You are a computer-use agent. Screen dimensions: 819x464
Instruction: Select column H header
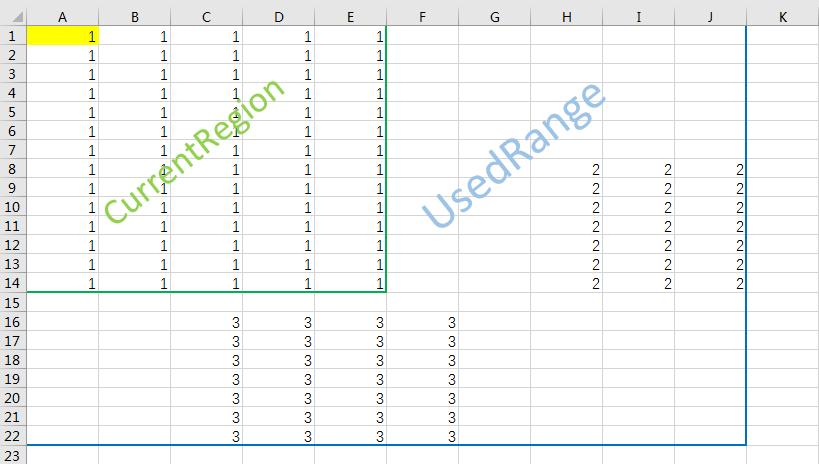click(567, 17)
